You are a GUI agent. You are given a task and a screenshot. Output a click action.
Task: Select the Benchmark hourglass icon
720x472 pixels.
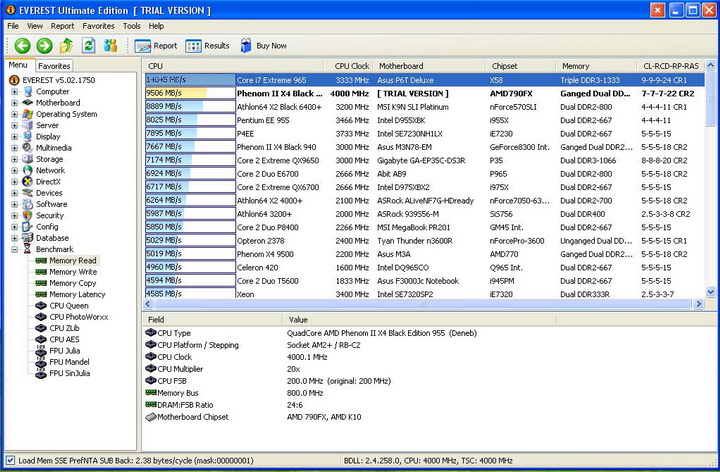(x=28, y=249)
